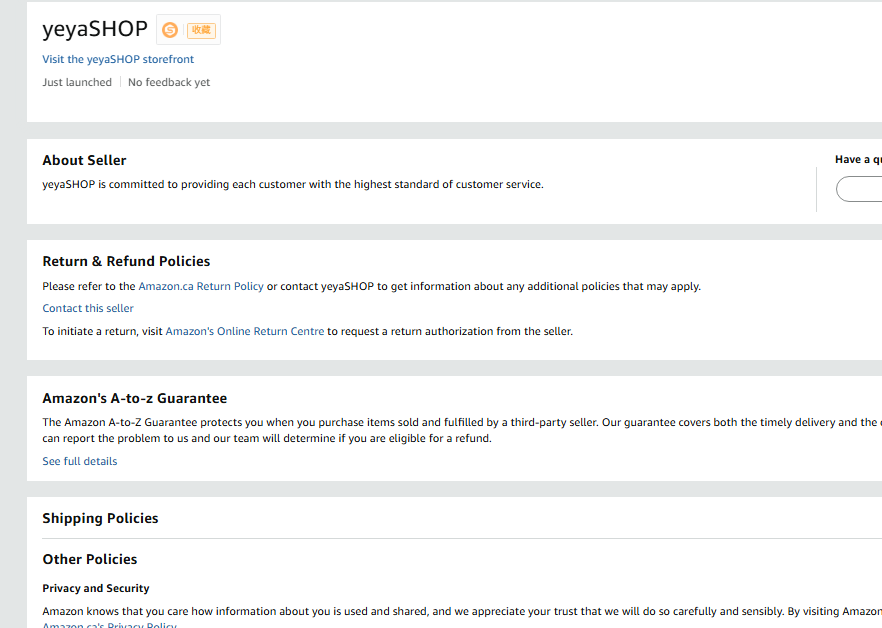This screenshot has height=628, width=882.
Task: Expand the Other Policies section
Action: point(90,559)
